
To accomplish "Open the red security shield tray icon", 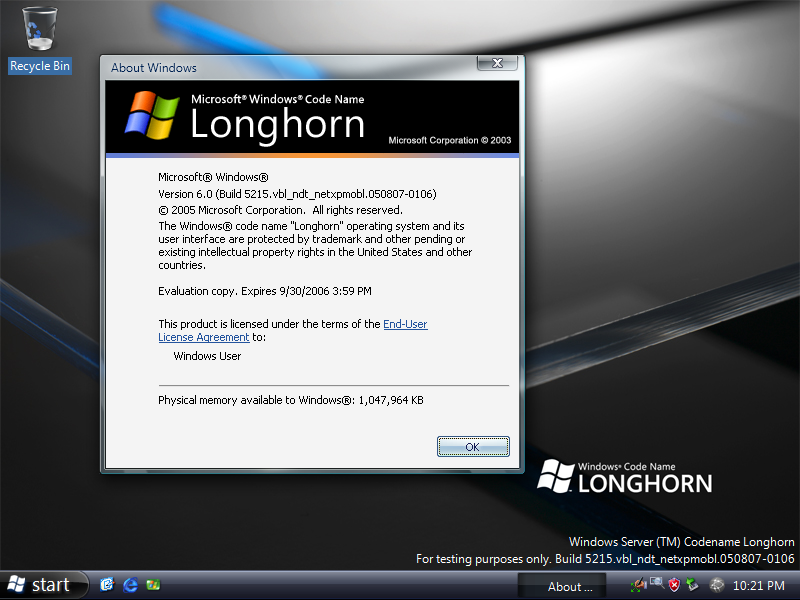I will click(674, 585).
